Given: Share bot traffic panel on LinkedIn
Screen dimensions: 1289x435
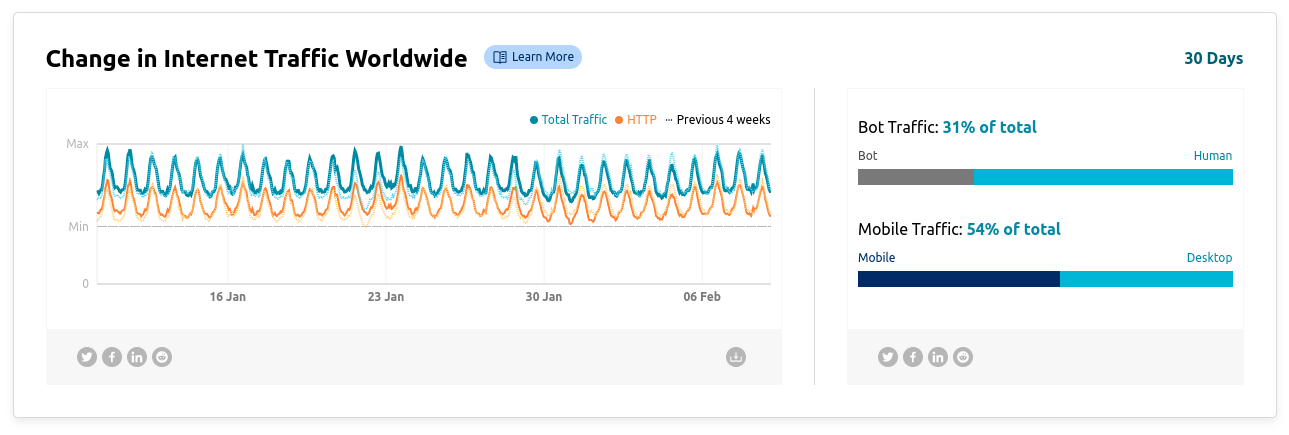Looking at the screenshot, I should (x=938, y=357).
